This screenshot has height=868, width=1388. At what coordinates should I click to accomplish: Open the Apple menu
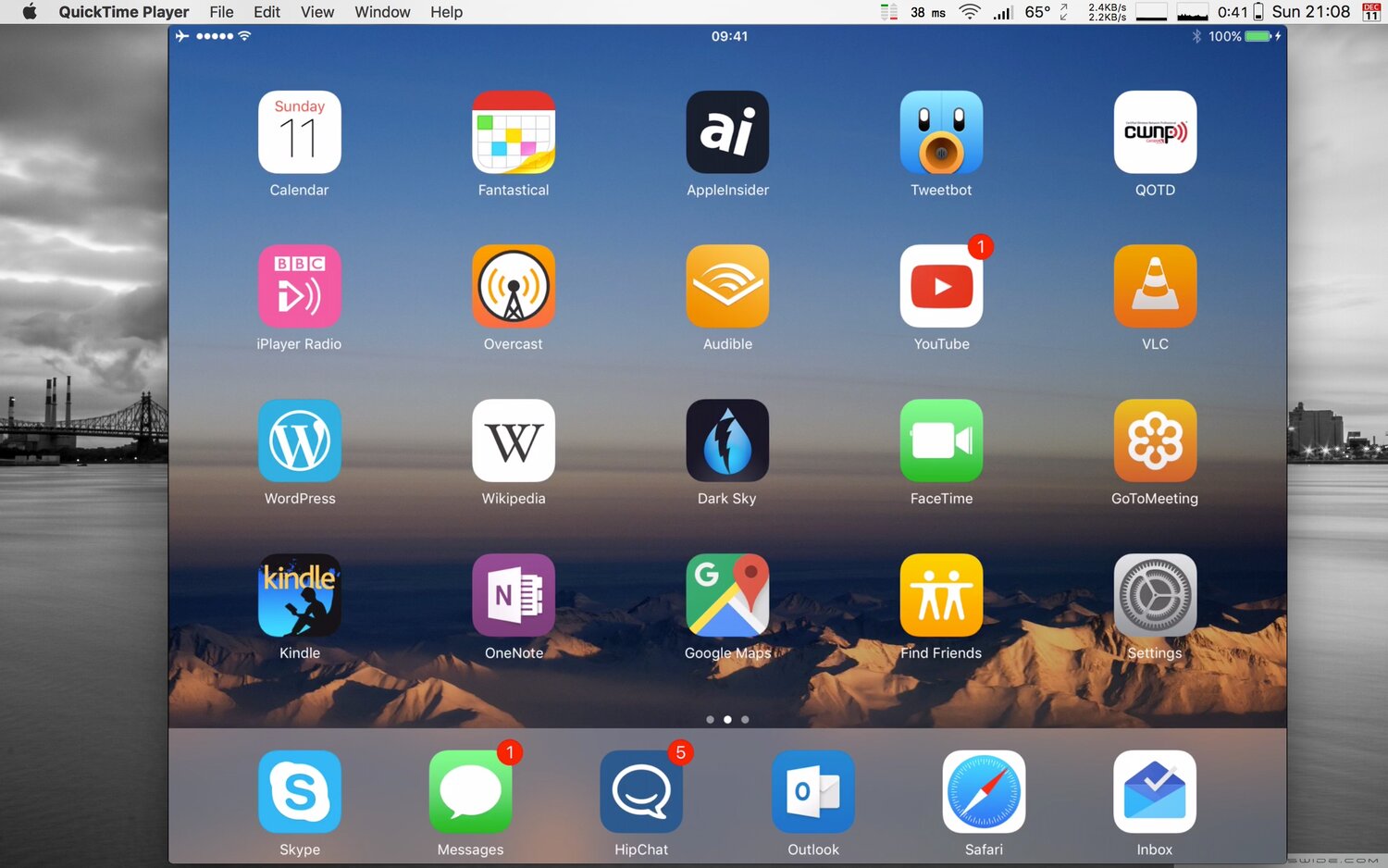(30, 12)
